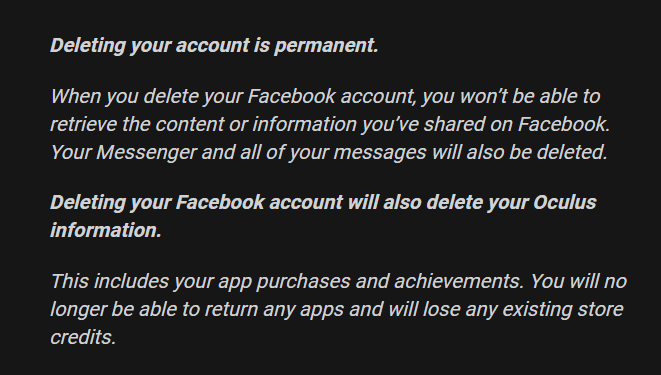Click the word 'achievements' in the last paragraph

(x=459, y=281)
